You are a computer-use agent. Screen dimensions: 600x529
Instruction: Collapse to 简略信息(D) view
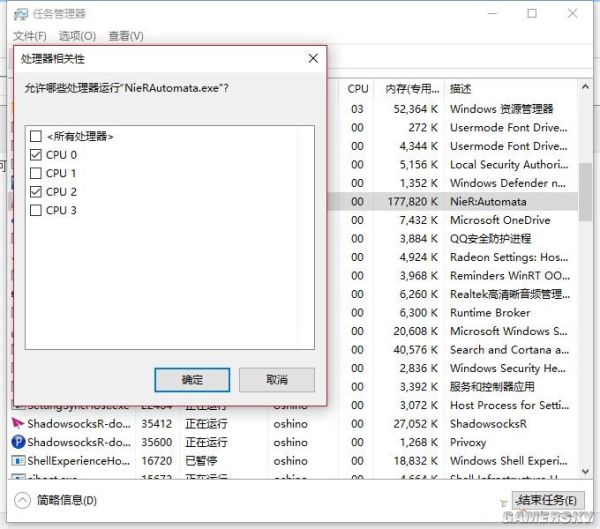[x=55, y=500]
